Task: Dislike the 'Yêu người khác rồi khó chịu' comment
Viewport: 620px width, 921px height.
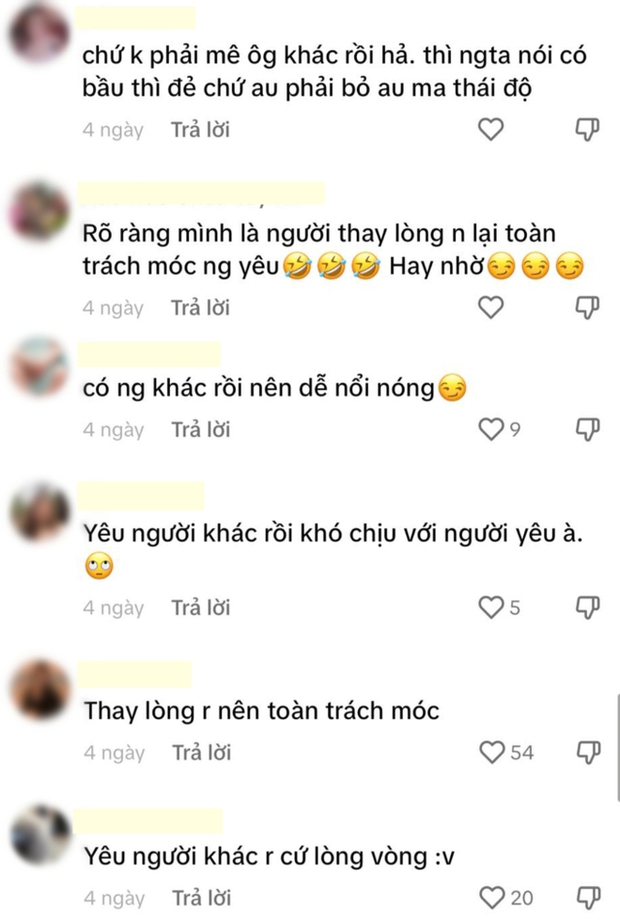Action: tap(587, 607)
